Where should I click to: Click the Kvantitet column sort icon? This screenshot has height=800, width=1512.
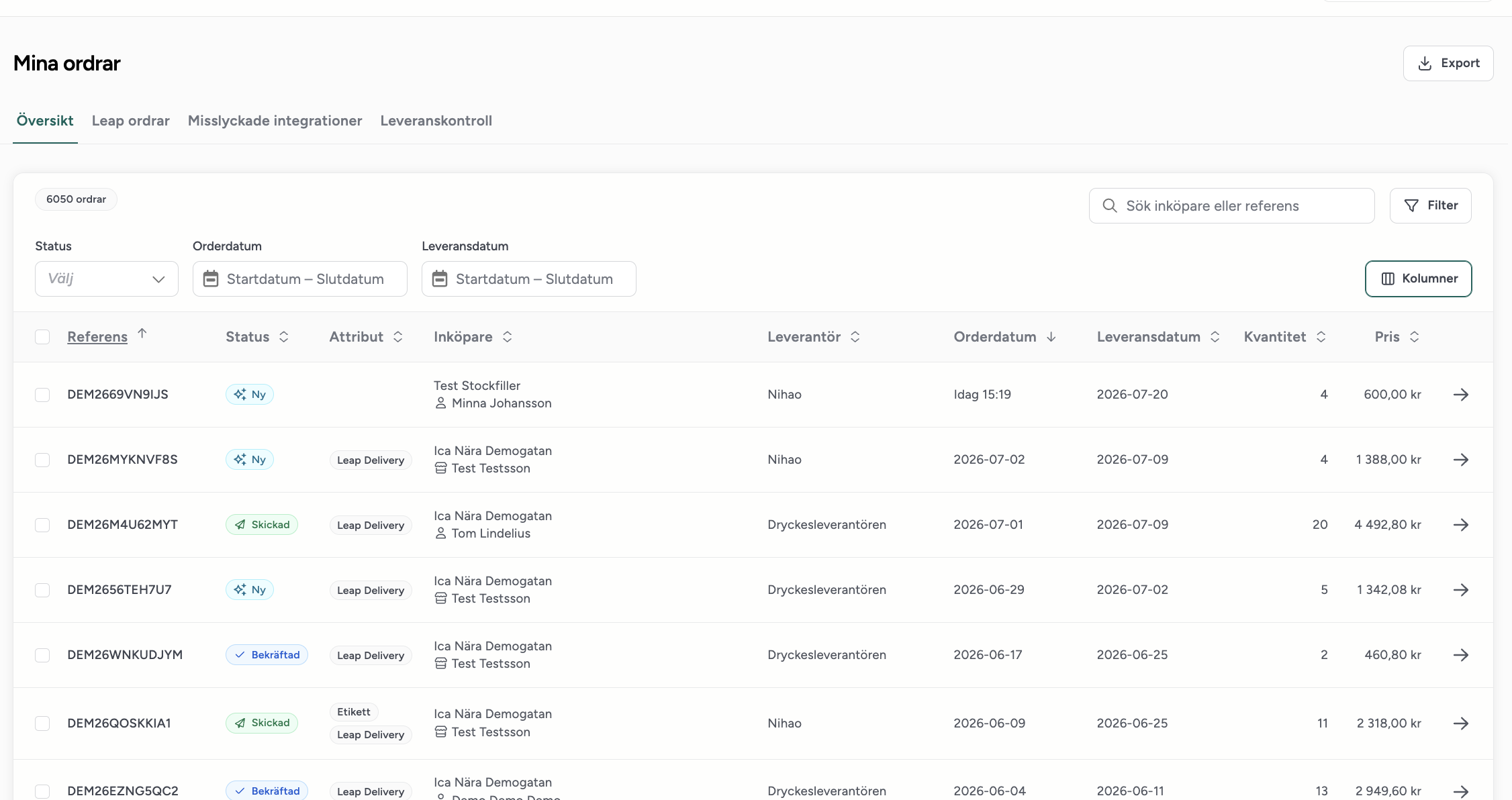point(1321,337)
